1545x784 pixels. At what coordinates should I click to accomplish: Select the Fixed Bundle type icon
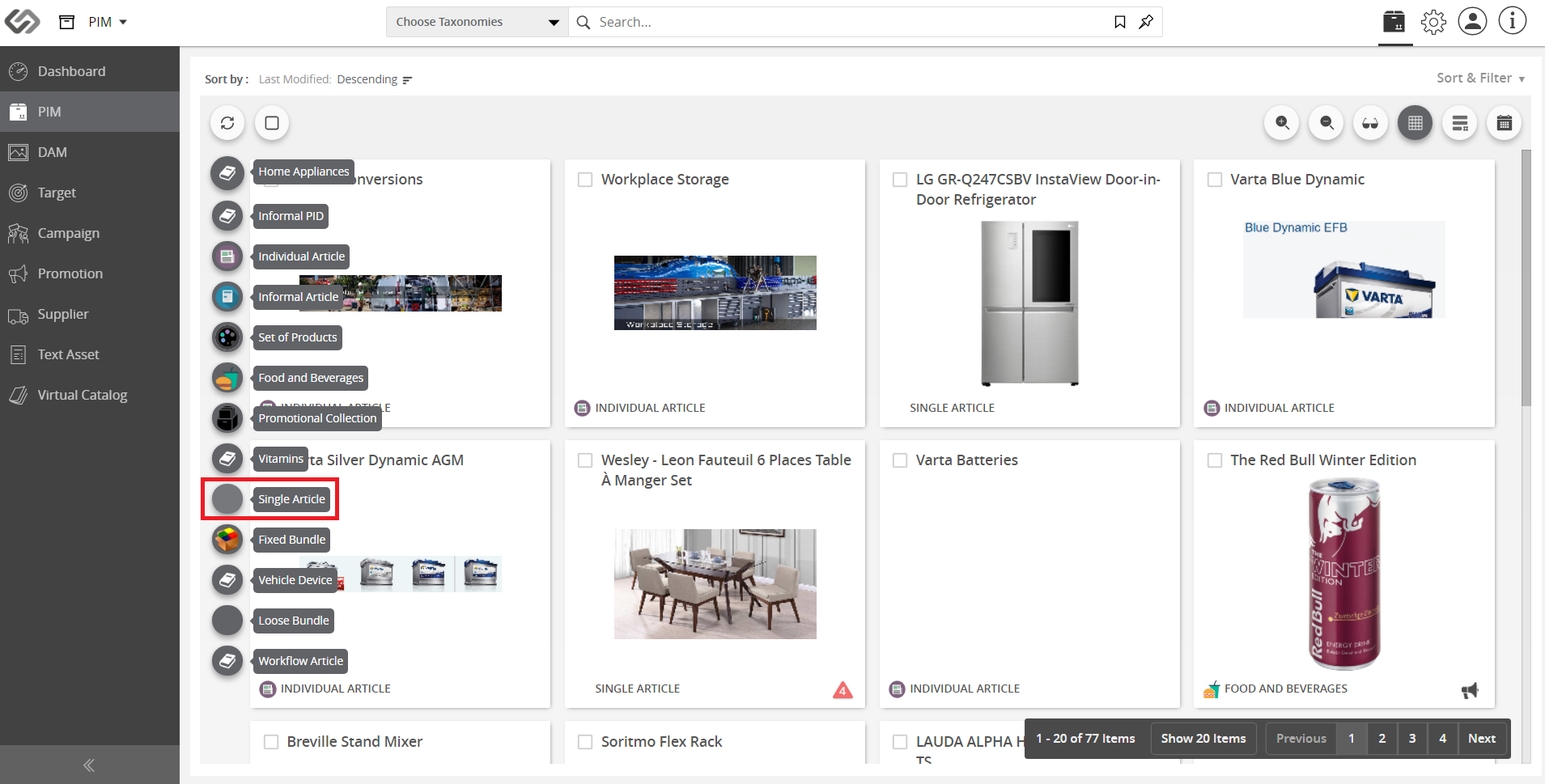227,540
